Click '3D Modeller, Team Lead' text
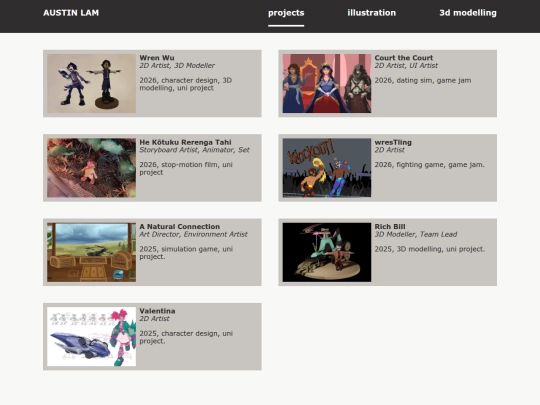 (416, 234)
